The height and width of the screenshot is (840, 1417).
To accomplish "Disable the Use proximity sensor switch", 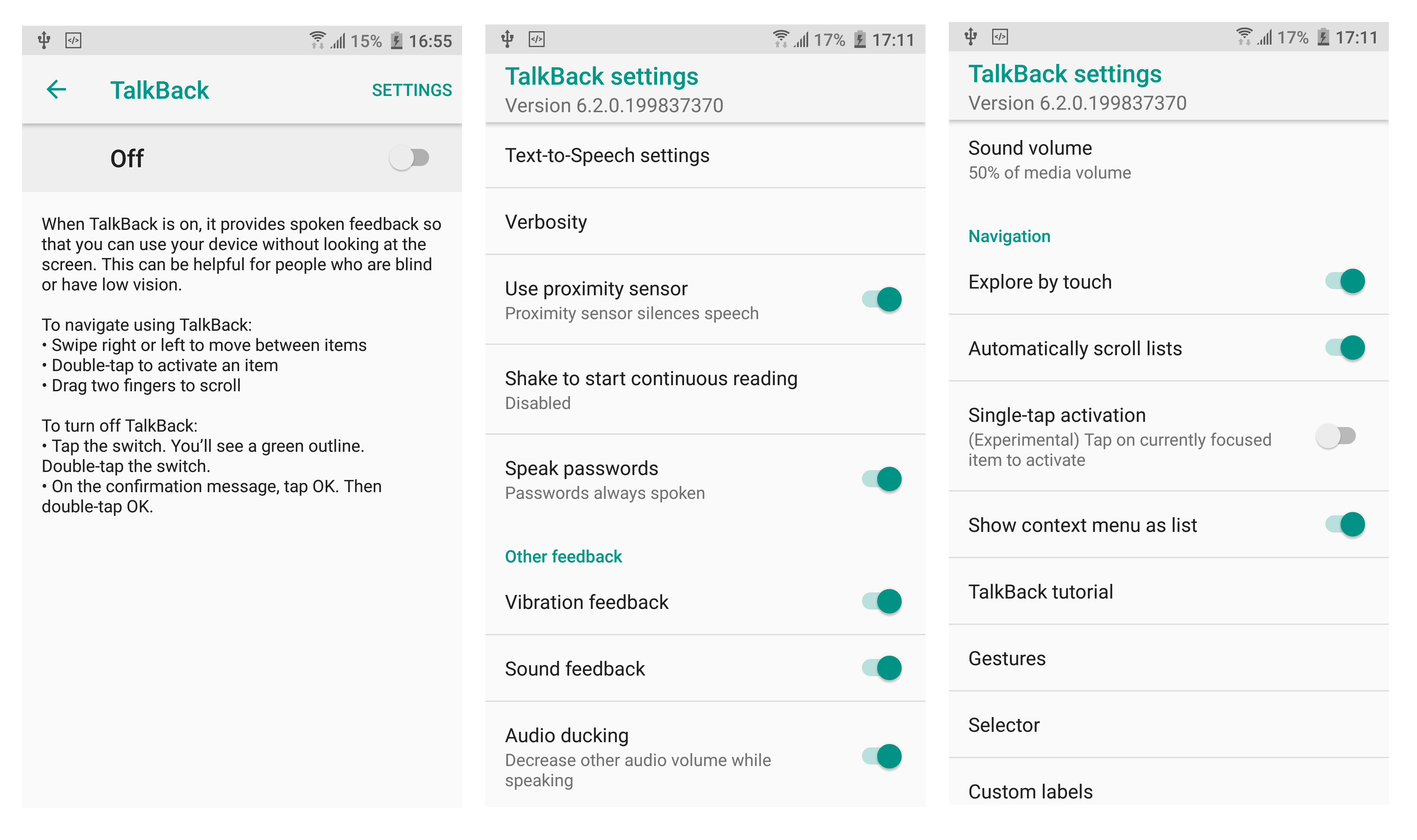I will click(881, 300).
